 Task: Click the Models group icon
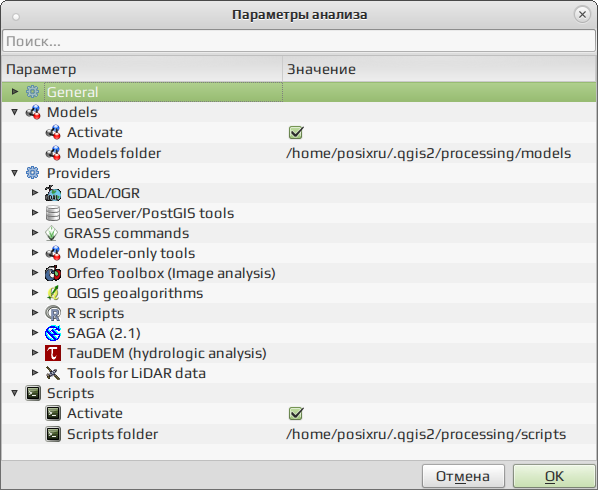[x=33, y=112]
